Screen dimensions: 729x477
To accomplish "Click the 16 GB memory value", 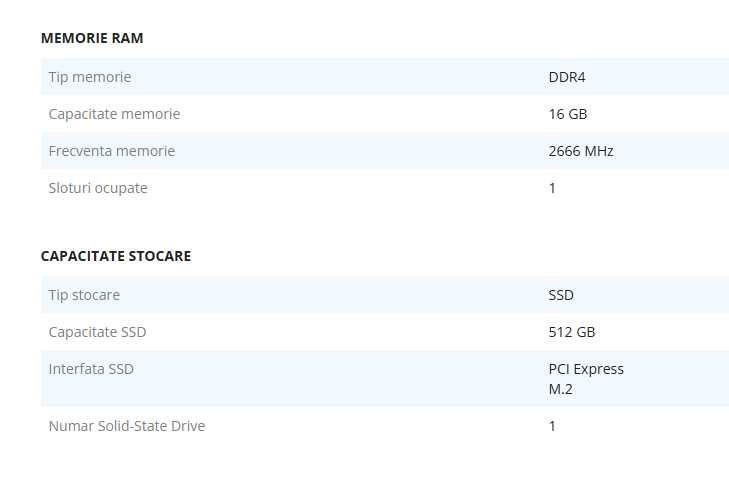I will pos(568,114).
